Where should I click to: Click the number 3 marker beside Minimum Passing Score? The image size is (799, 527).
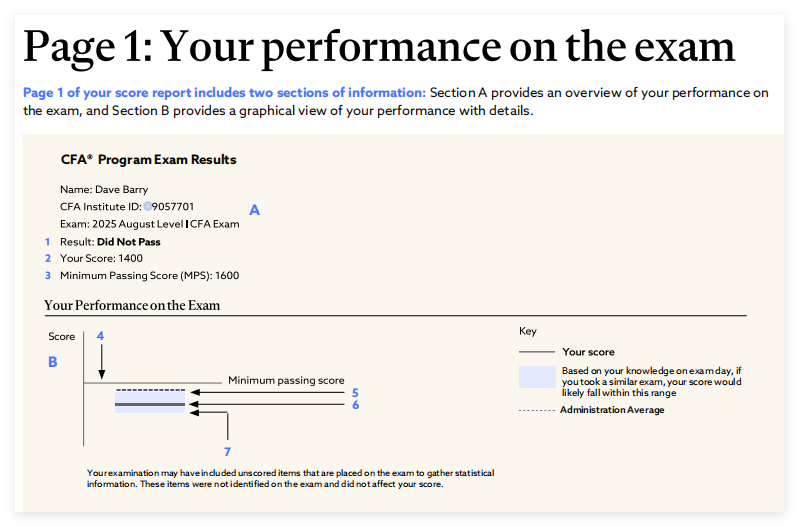pyautogui.click(x=46, y=275)
